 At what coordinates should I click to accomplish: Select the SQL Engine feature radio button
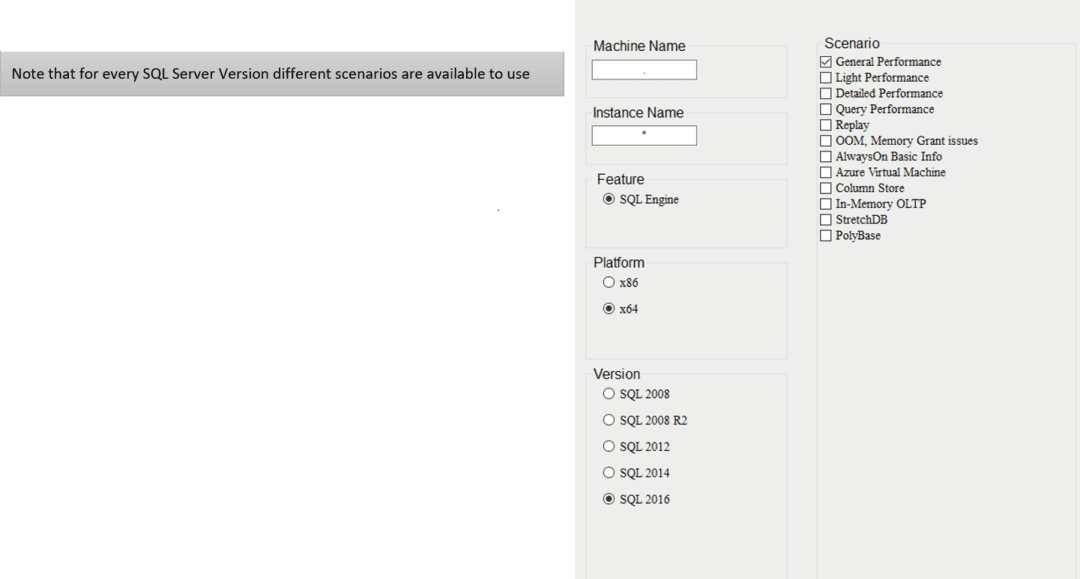[x=609, y=200]
